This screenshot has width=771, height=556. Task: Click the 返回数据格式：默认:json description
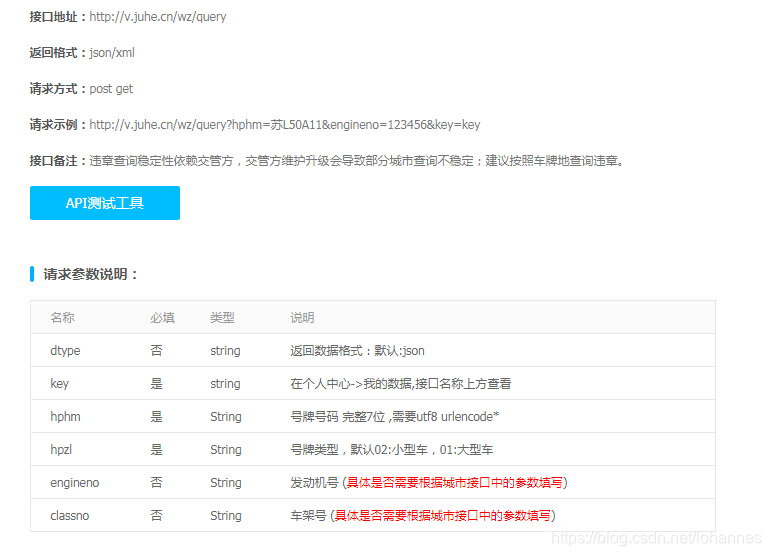pos(357,351)
